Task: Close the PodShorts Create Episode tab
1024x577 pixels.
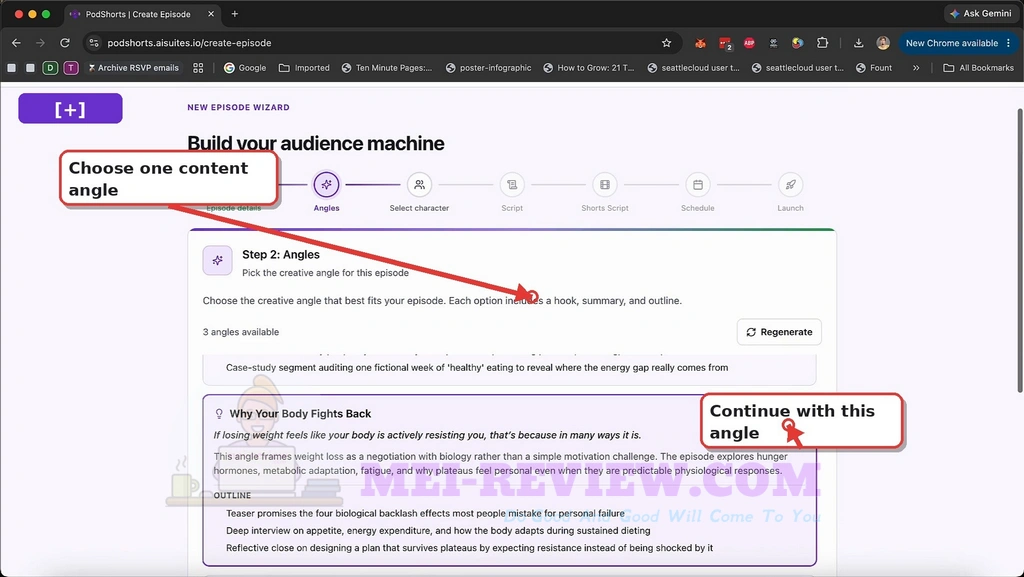Action: 211,14
